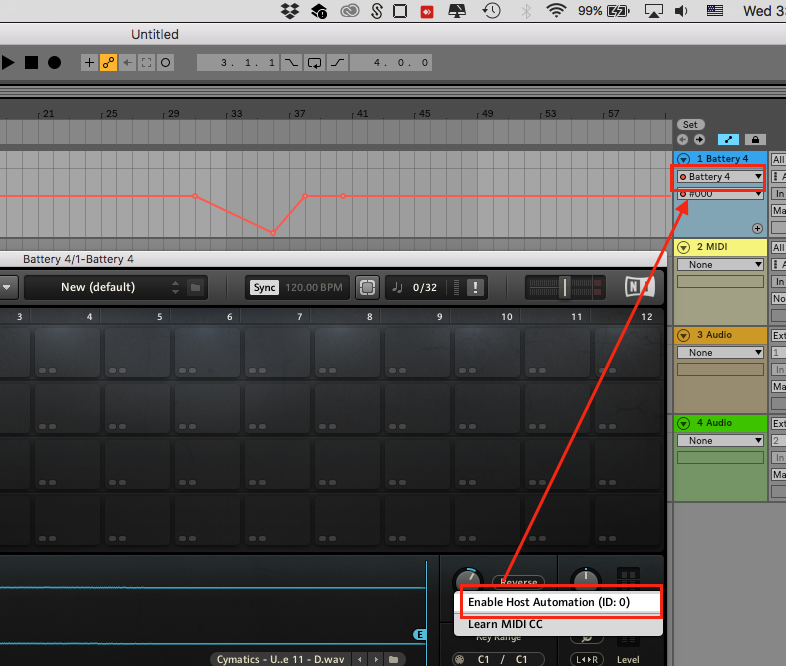Click the Native Instruments logo
The image size is (786, 666).
point(639,287)
